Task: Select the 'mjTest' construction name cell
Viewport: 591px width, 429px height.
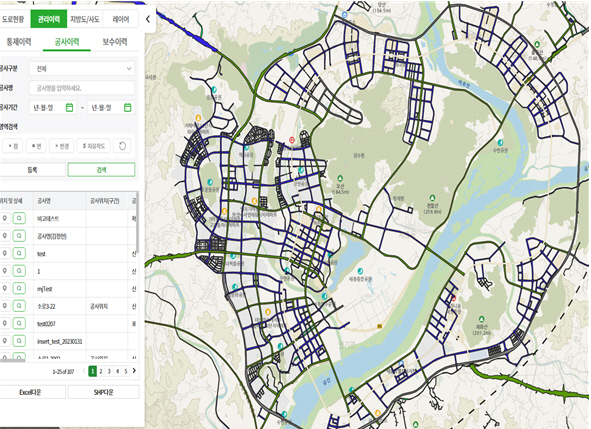Action: (60, 289)
